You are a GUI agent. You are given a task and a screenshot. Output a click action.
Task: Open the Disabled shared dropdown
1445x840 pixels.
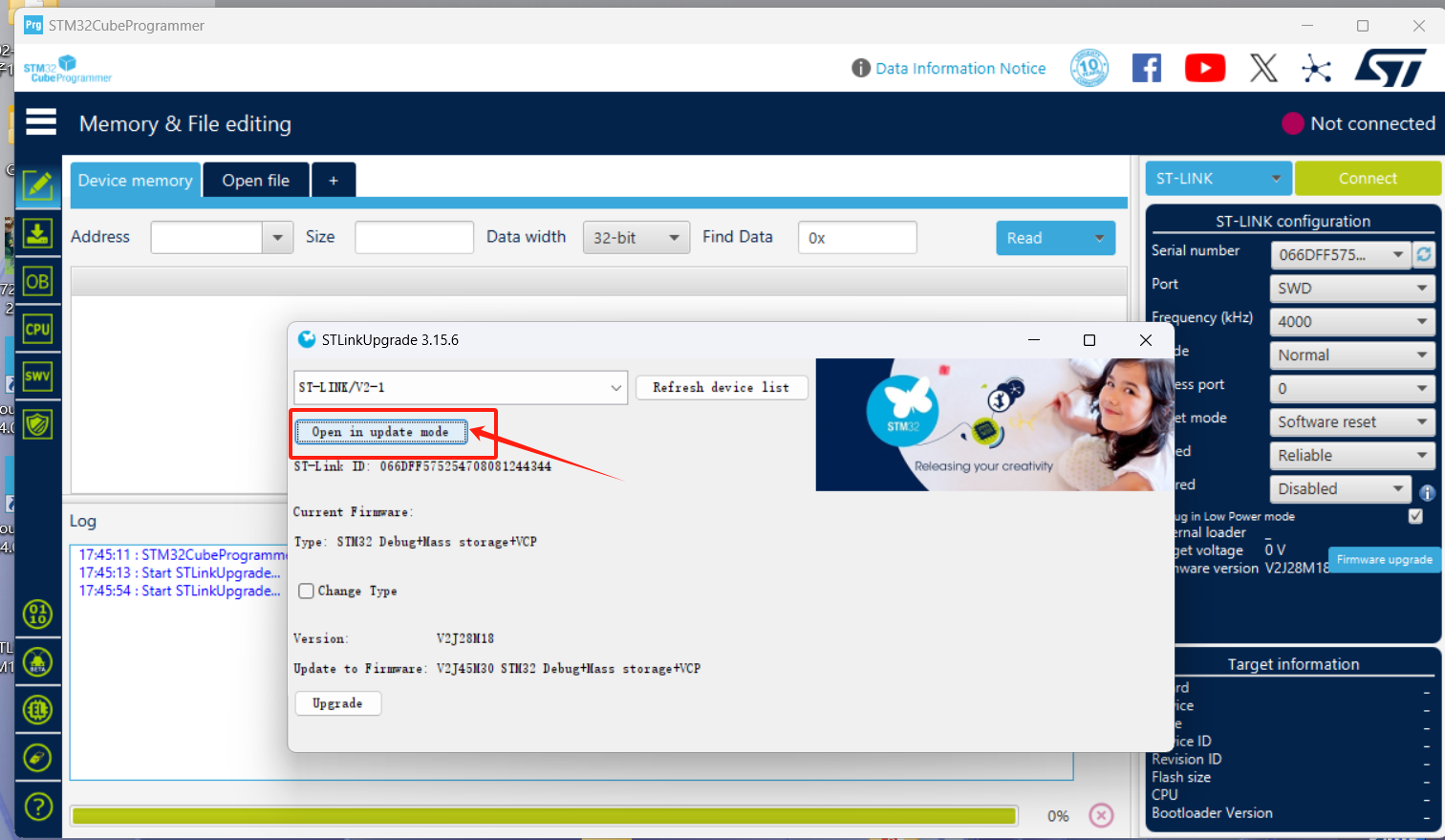(x=1340, y=488)
